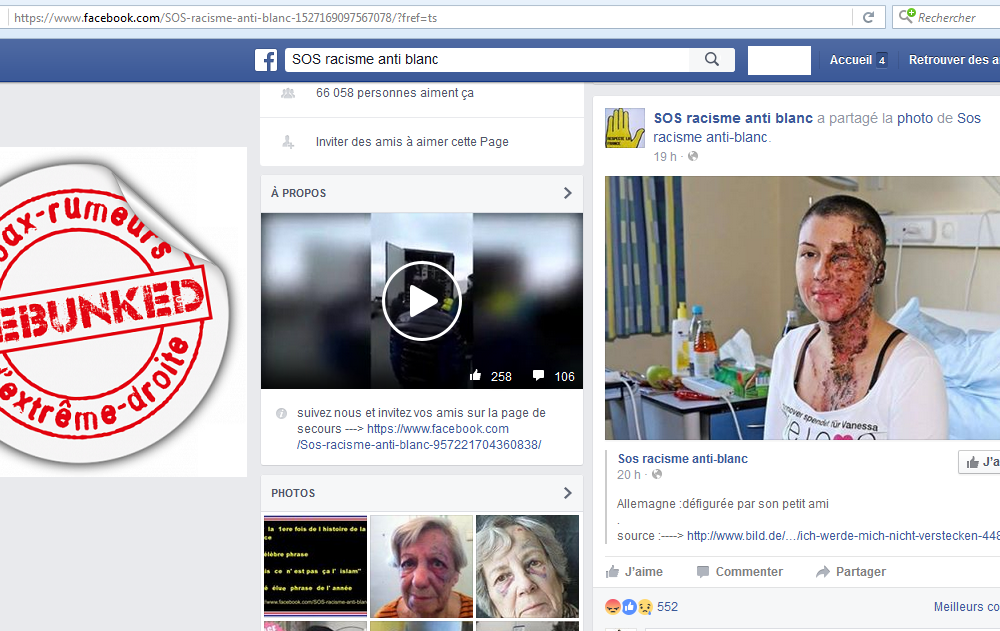1000x631 pixels.
Task: Click the 552 reactions count
Action: [667, 607]
